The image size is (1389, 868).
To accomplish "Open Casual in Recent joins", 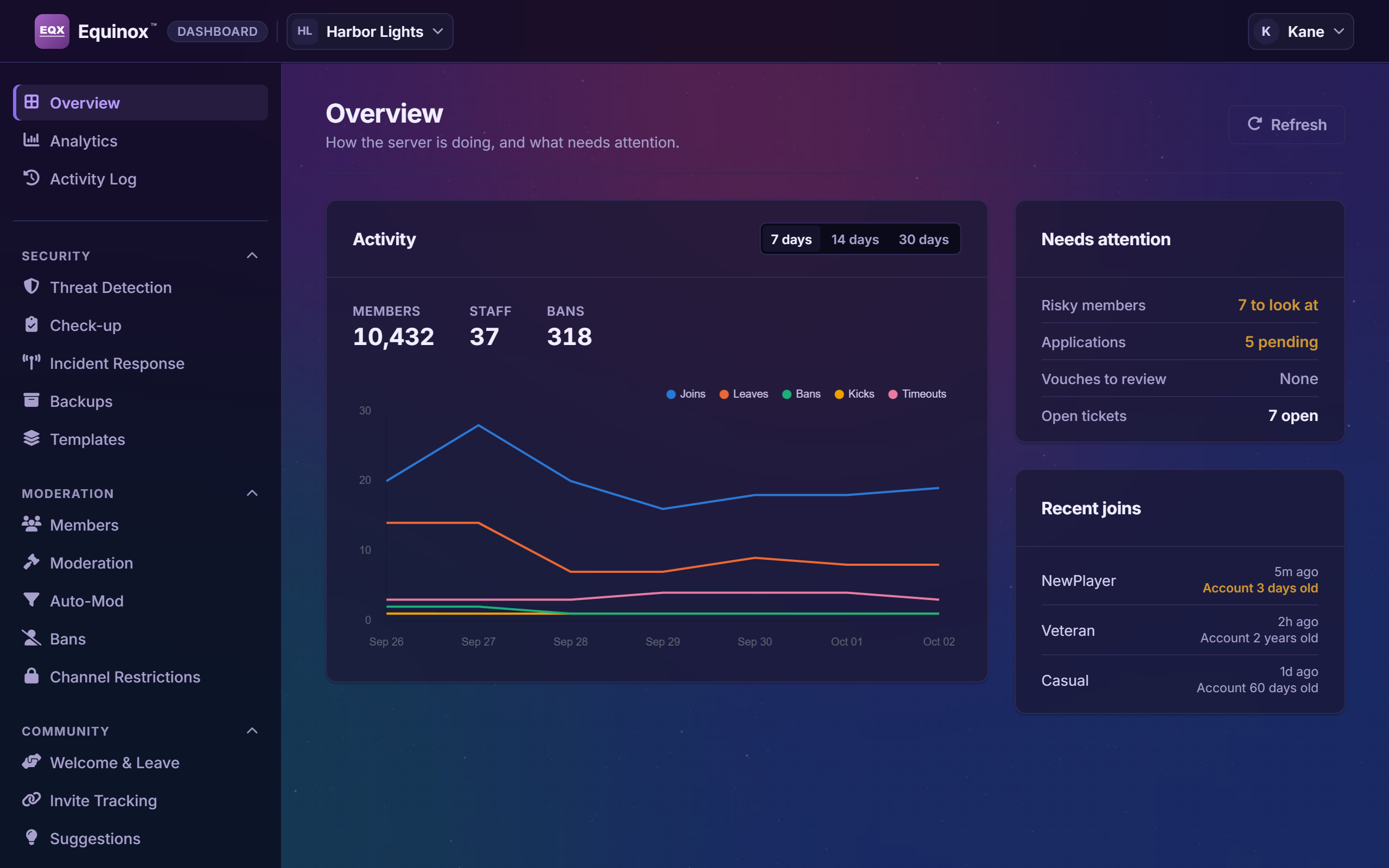I will (1180, 680).
